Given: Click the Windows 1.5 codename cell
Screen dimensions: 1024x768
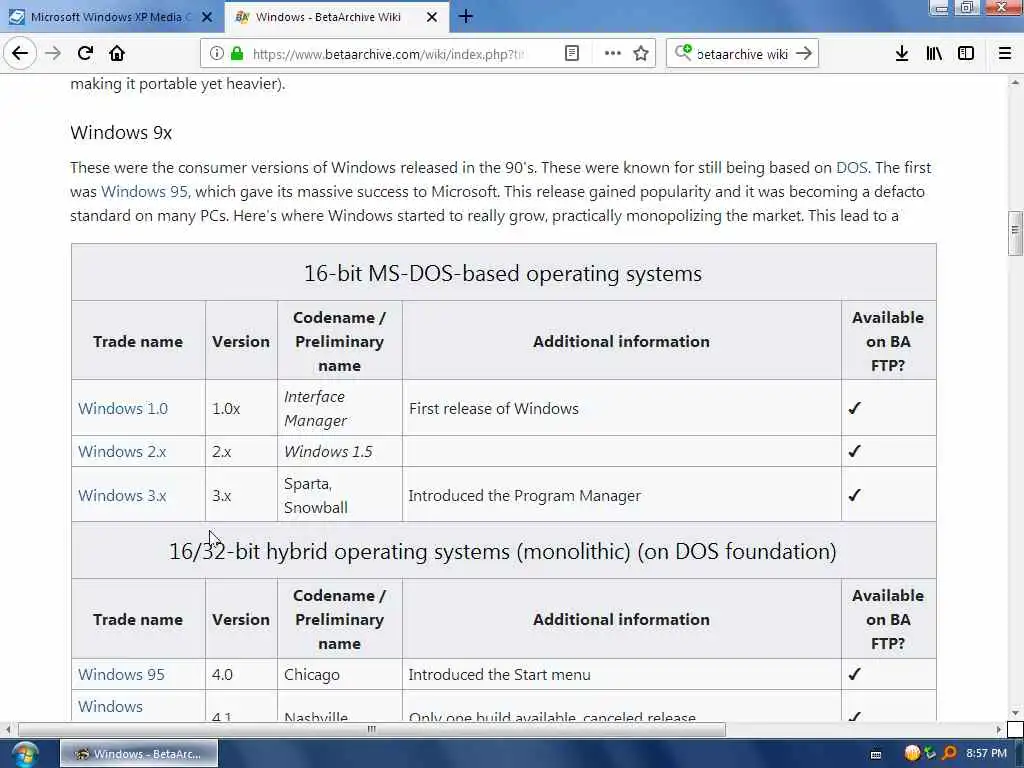Looking at the screenshot, I should tap(340, 451).
